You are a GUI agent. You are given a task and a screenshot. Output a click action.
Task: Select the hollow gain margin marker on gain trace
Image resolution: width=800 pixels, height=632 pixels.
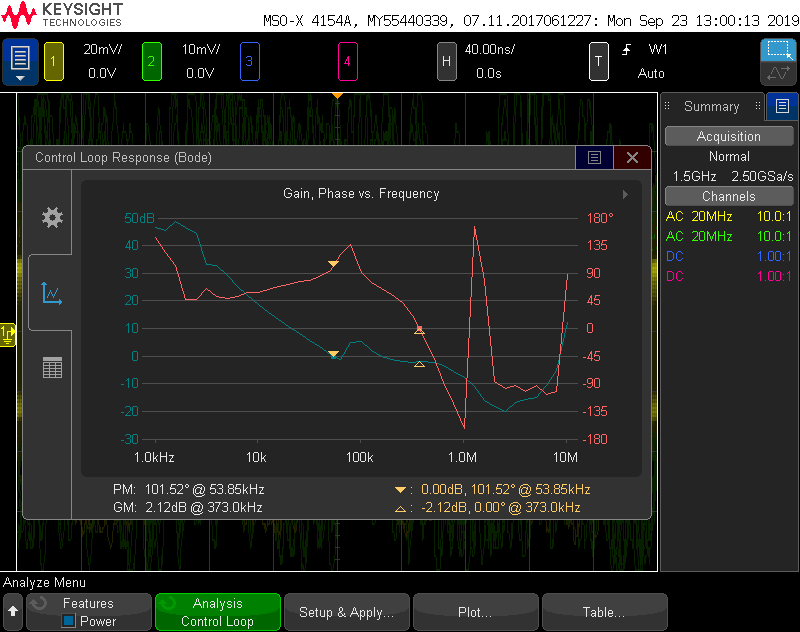tap(419, 364)
